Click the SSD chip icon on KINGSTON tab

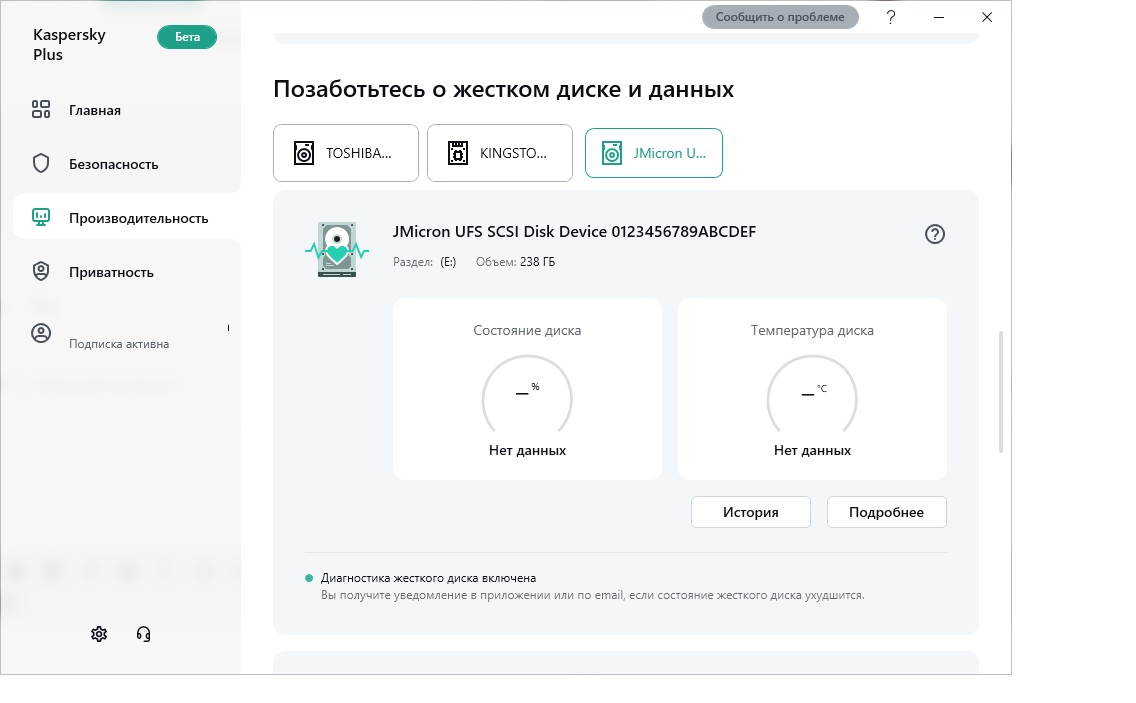point(458,153)
